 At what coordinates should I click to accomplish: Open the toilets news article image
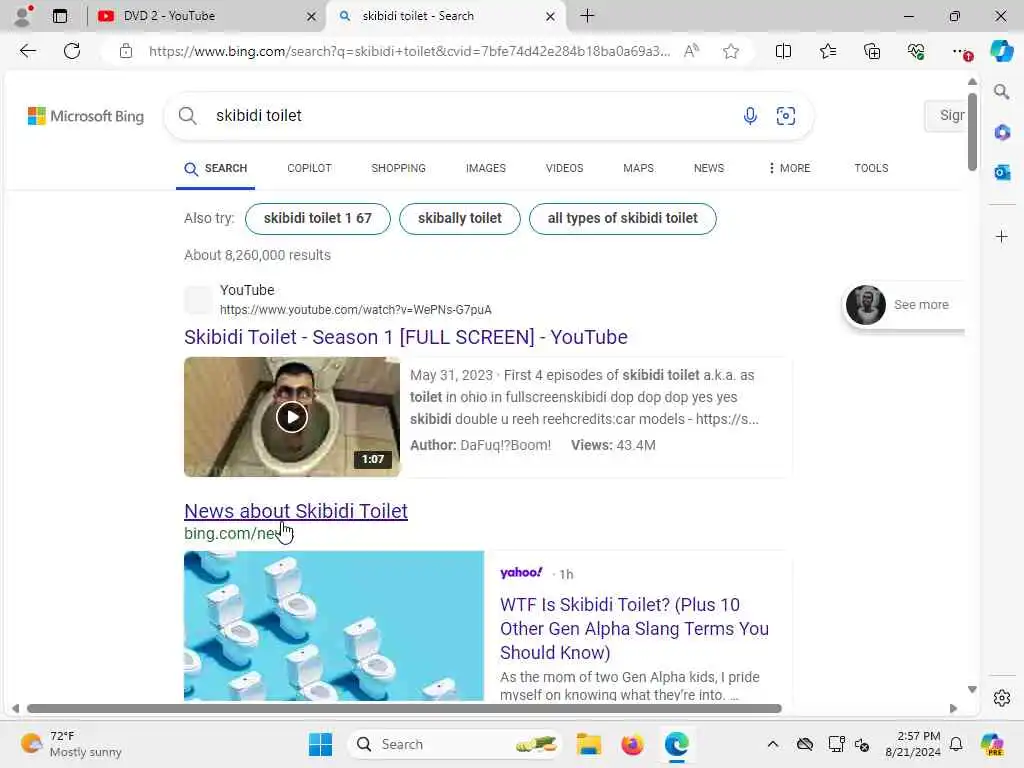click(334, 626)
